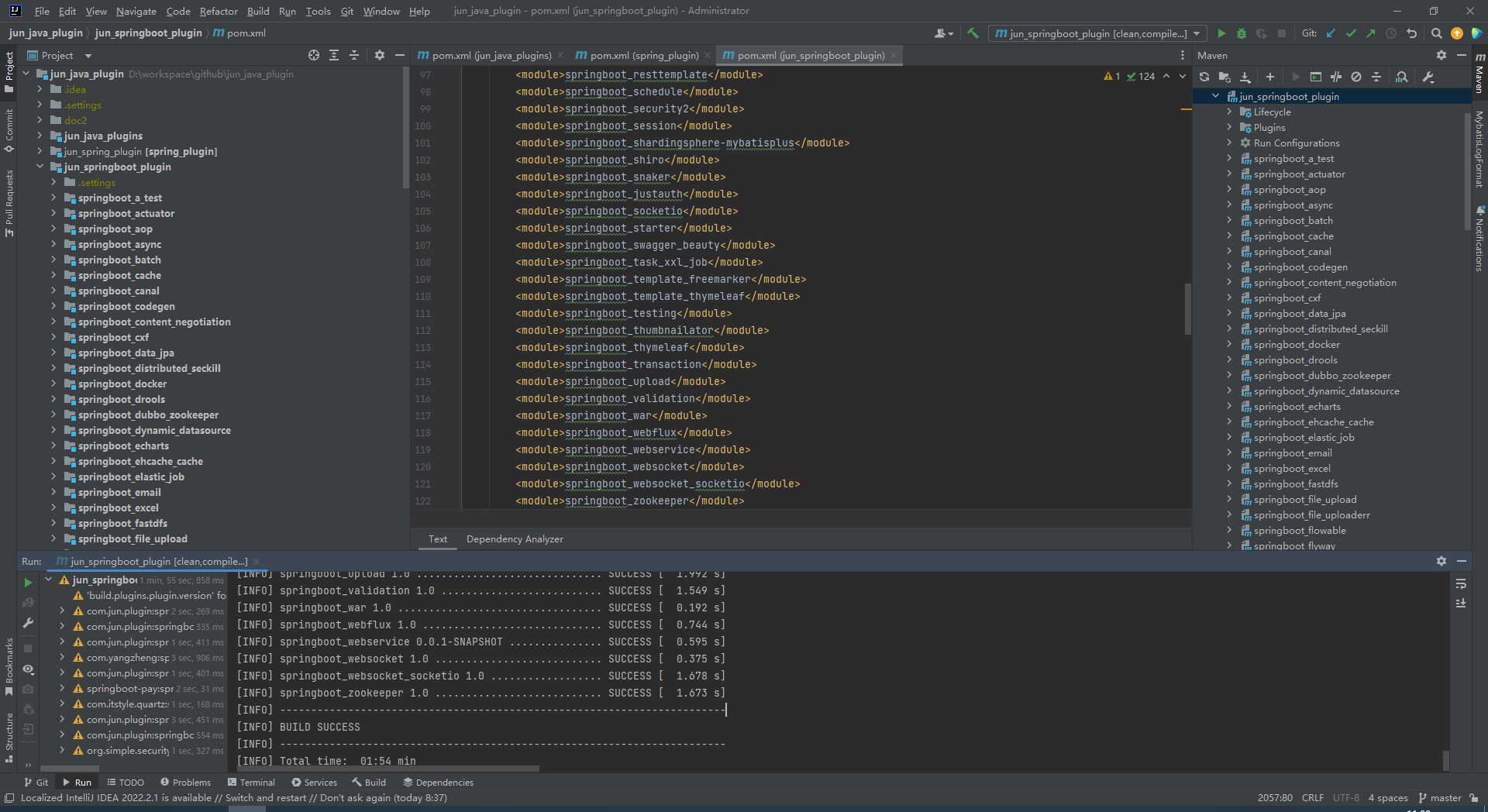Open the Navigate menu
This screenshot has width=1488, height=812.
136,11
